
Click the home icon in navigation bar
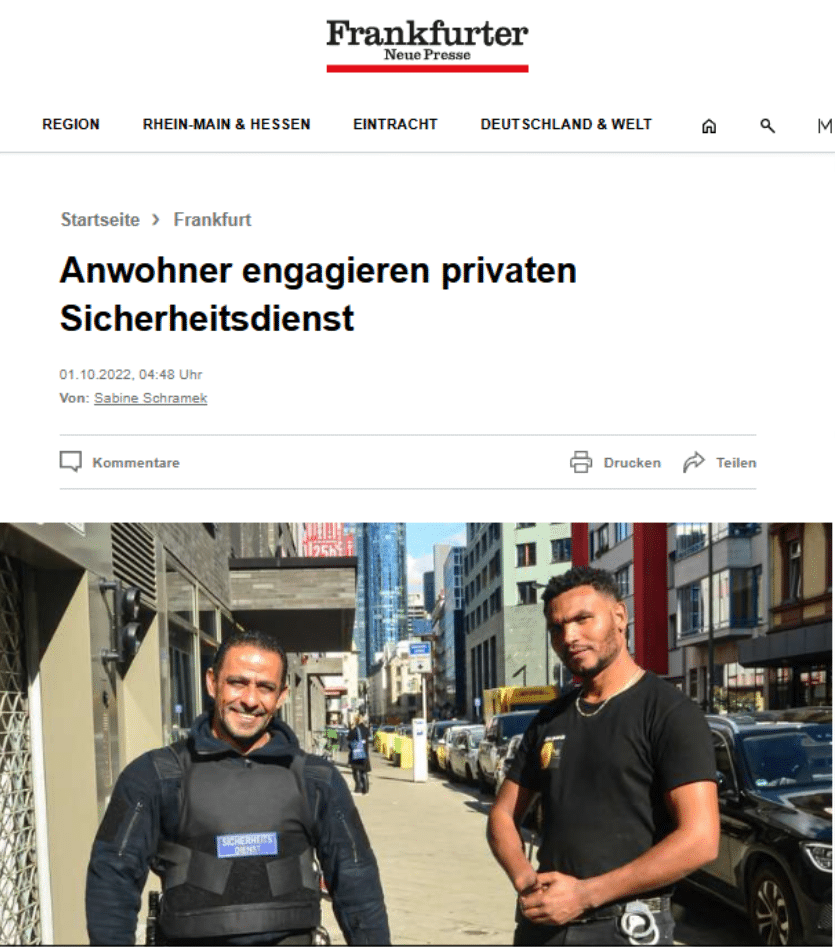709,126
